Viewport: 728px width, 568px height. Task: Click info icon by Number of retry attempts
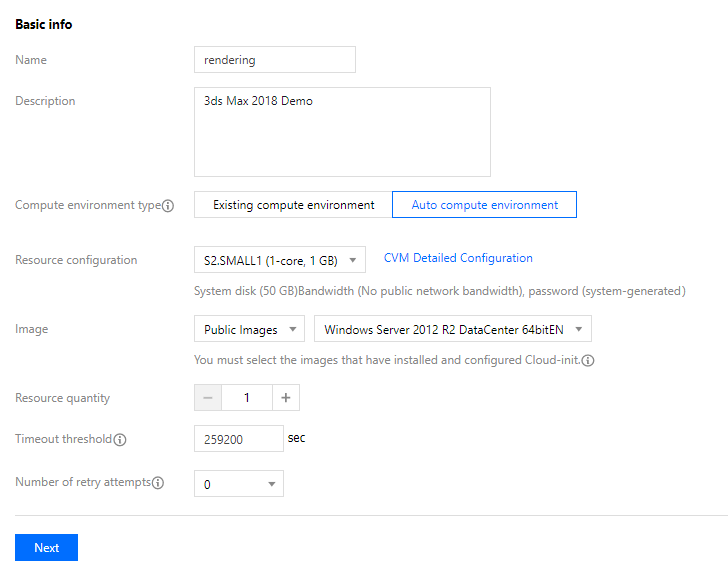(158, 483)
